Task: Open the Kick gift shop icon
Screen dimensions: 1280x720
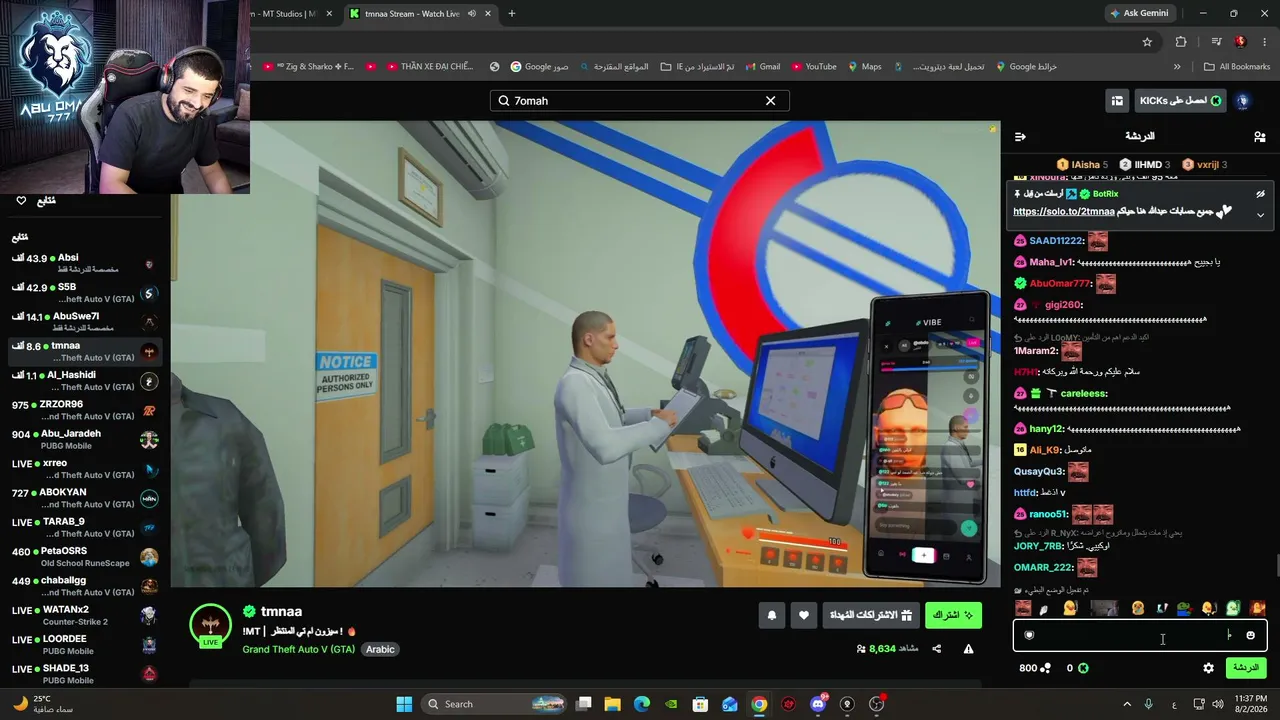Action: coord(1117,101)
